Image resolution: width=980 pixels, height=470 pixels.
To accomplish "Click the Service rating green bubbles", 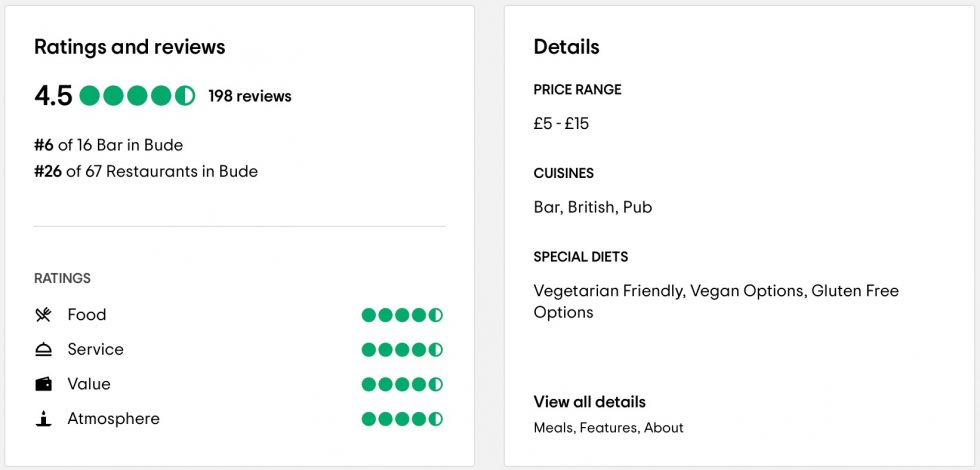I will (x=402, y=350).
